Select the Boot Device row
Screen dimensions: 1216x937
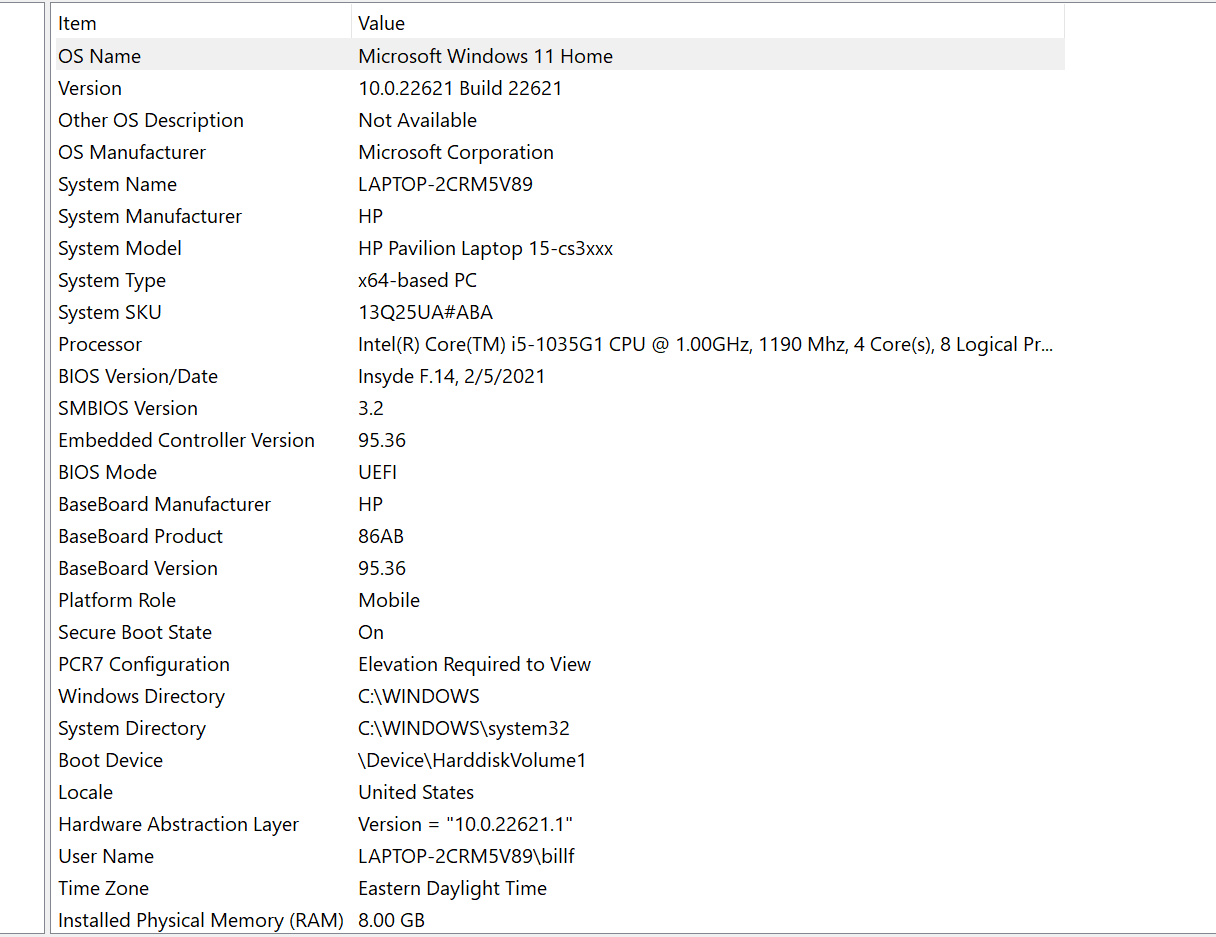coord(300,759)
